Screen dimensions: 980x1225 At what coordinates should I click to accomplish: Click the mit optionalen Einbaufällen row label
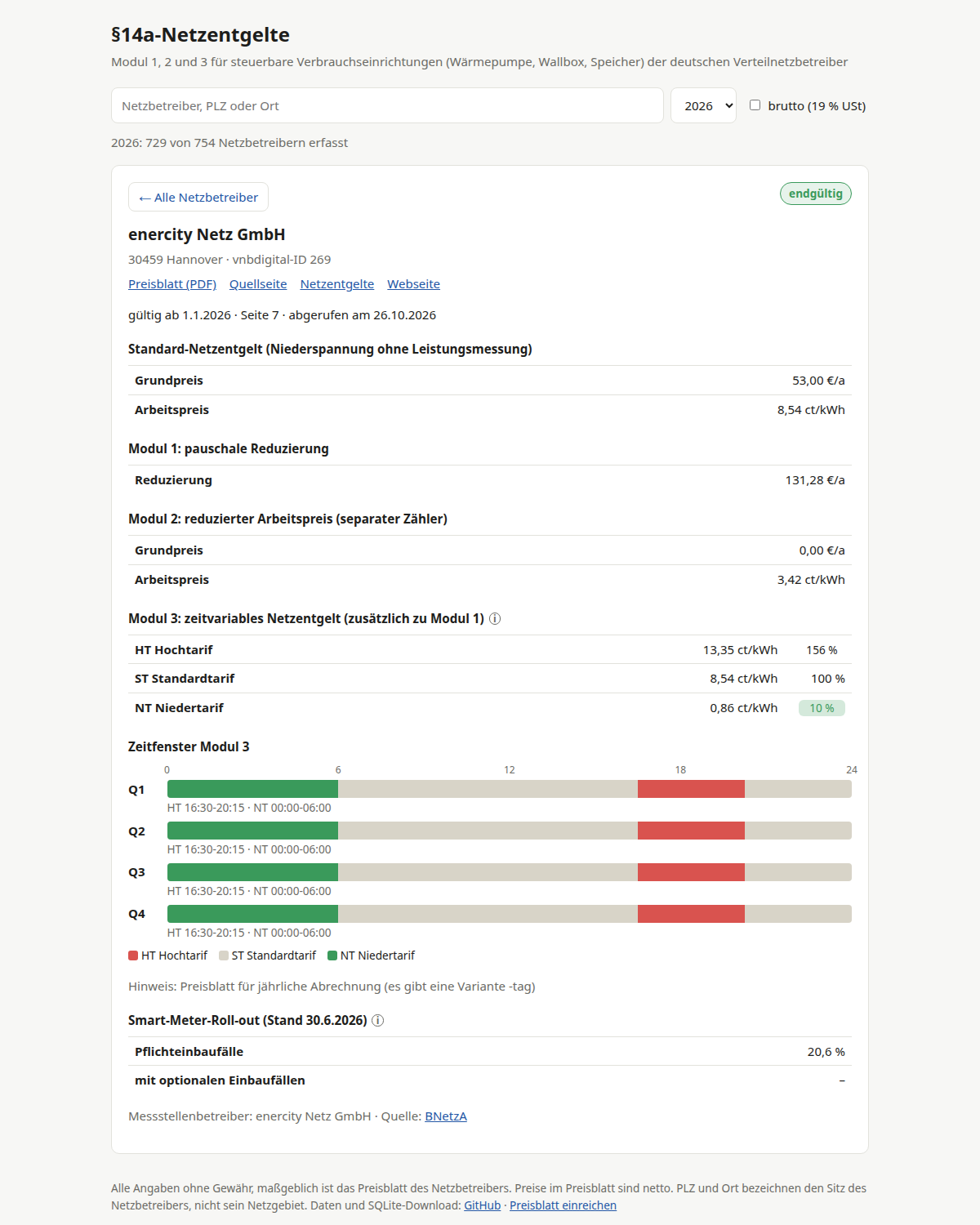[220, 1080]
